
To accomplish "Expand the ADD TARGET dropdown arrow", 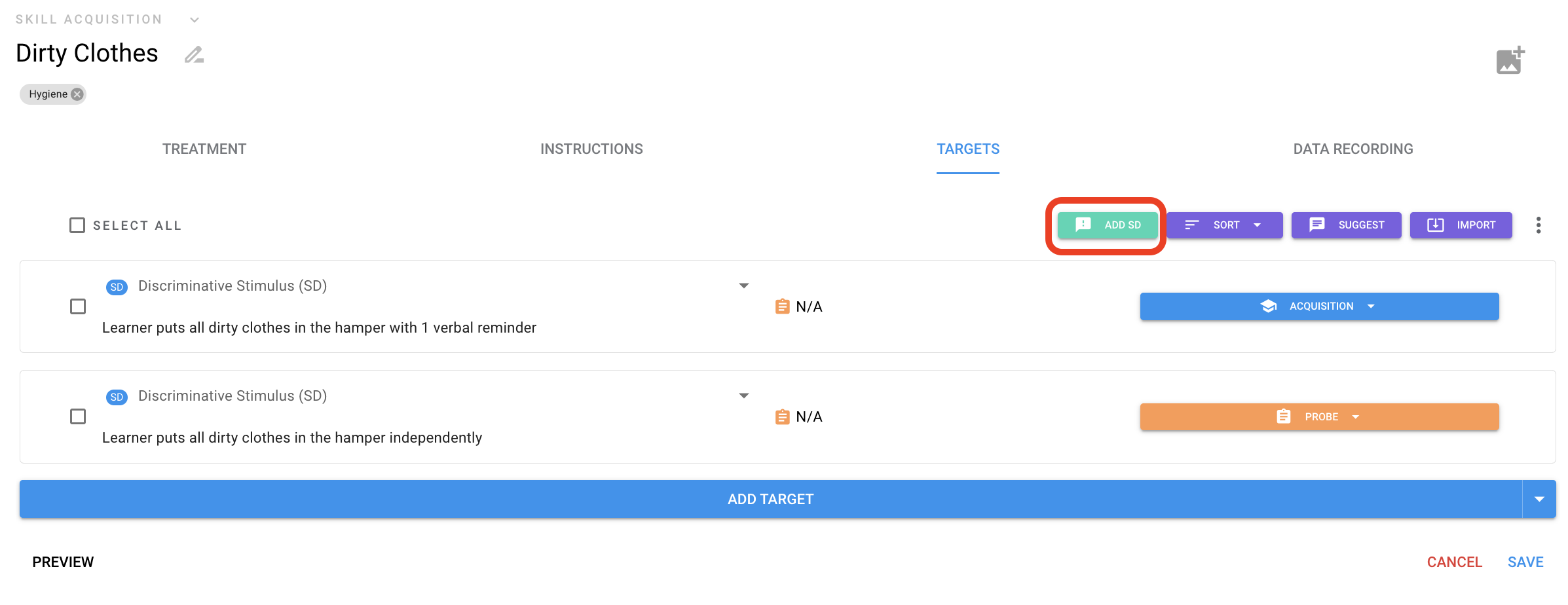I will pos(1539,499).
